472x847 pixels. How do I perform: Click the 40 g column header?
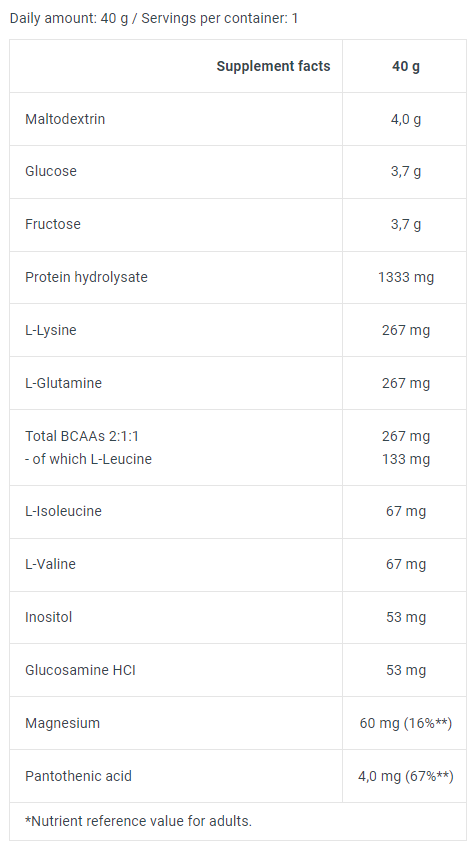point(406,66)
